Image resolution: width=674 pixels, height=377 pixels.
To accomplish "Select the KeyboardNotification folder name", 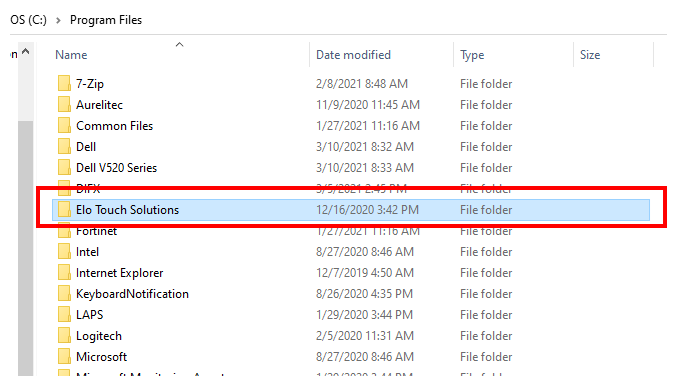I will click(132, 294).
